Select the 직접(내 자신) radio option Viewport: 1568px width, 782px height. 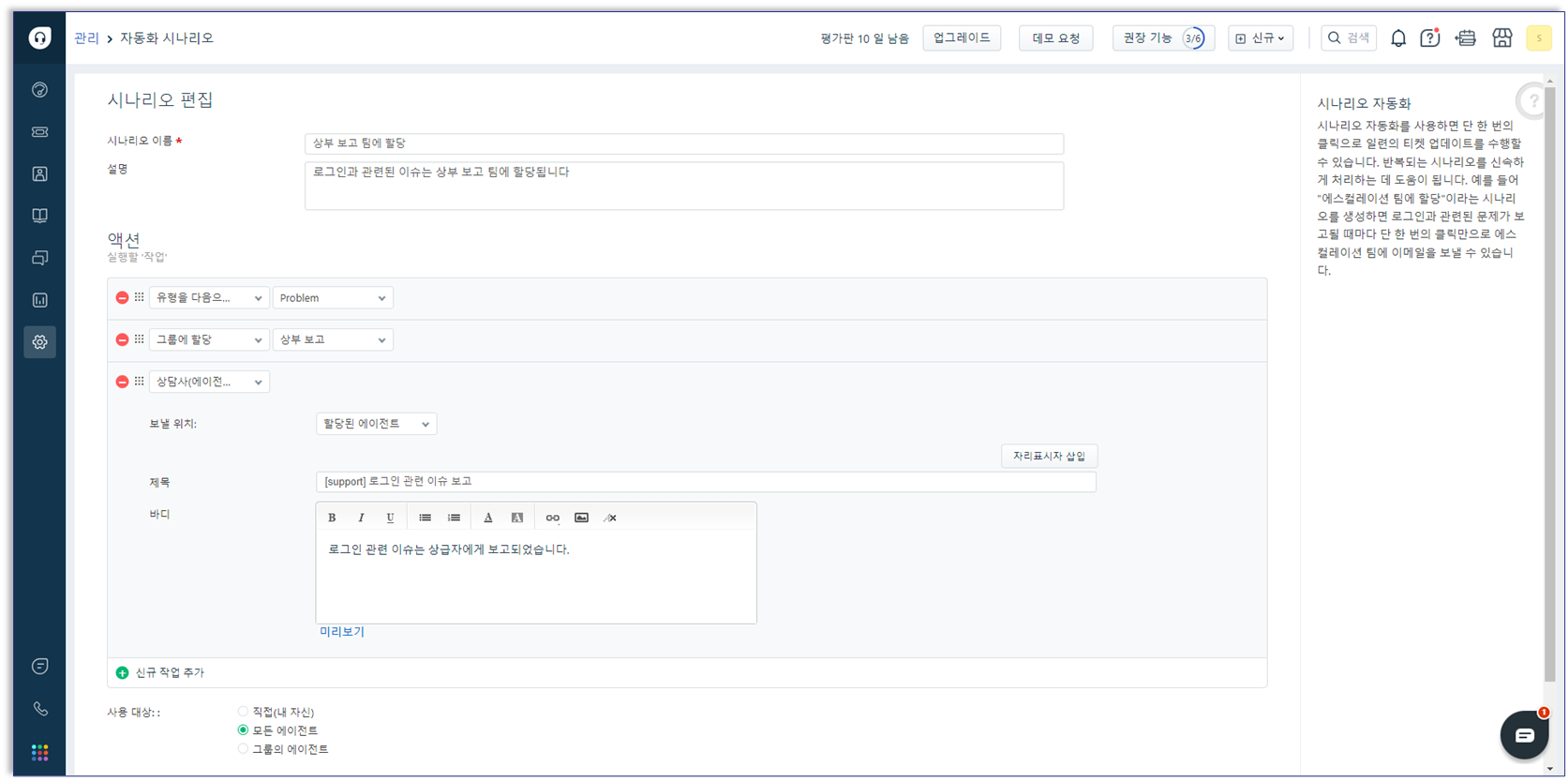click(243, 712)
